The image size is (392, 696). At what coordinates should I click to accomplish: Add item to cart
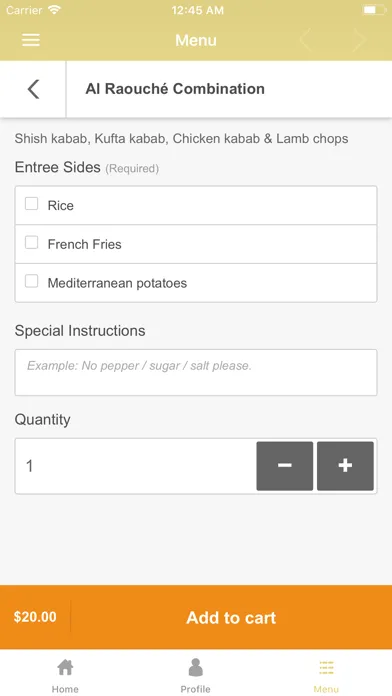[231, 617]
